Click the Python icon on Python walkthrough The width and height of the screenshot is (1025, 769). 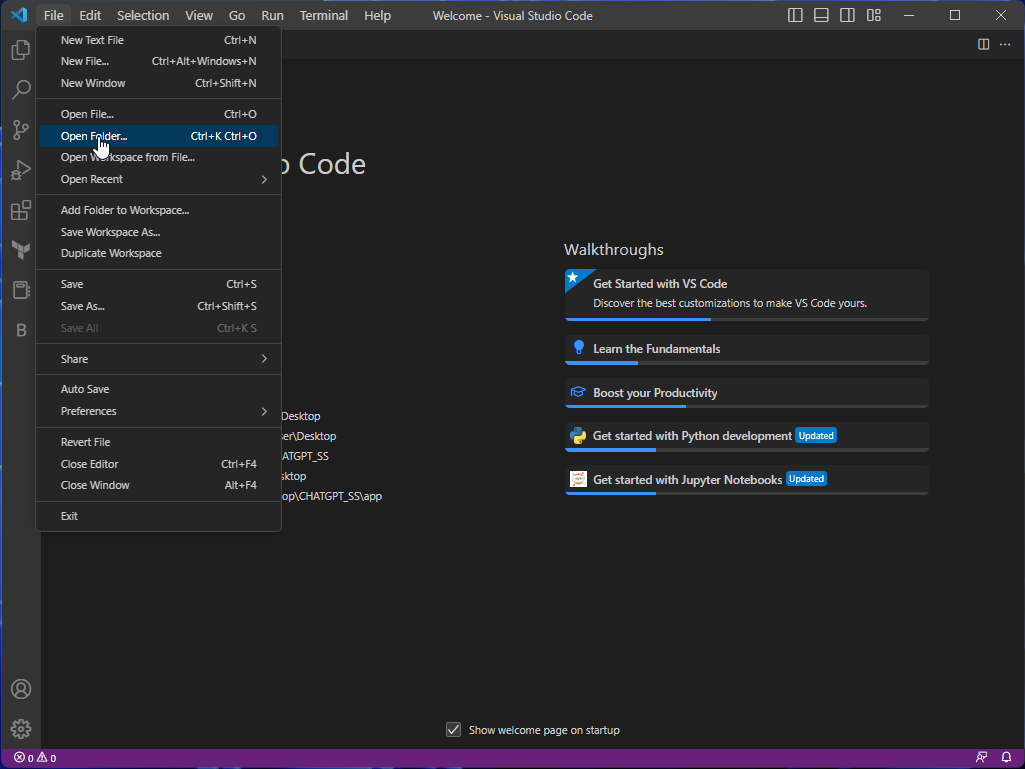point(578,436)
